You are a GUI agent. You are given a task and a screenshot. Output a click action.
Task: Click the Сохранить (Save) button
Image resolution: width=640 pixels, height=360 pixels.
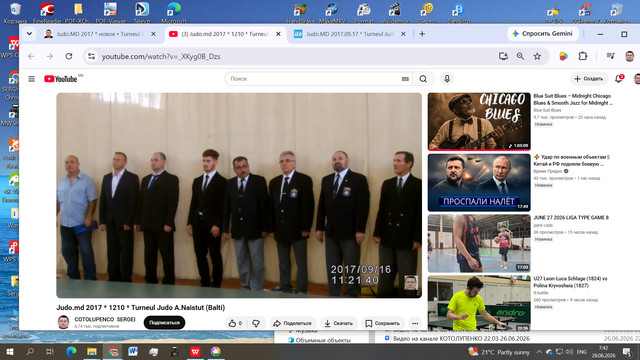click(x=382, y=323)
